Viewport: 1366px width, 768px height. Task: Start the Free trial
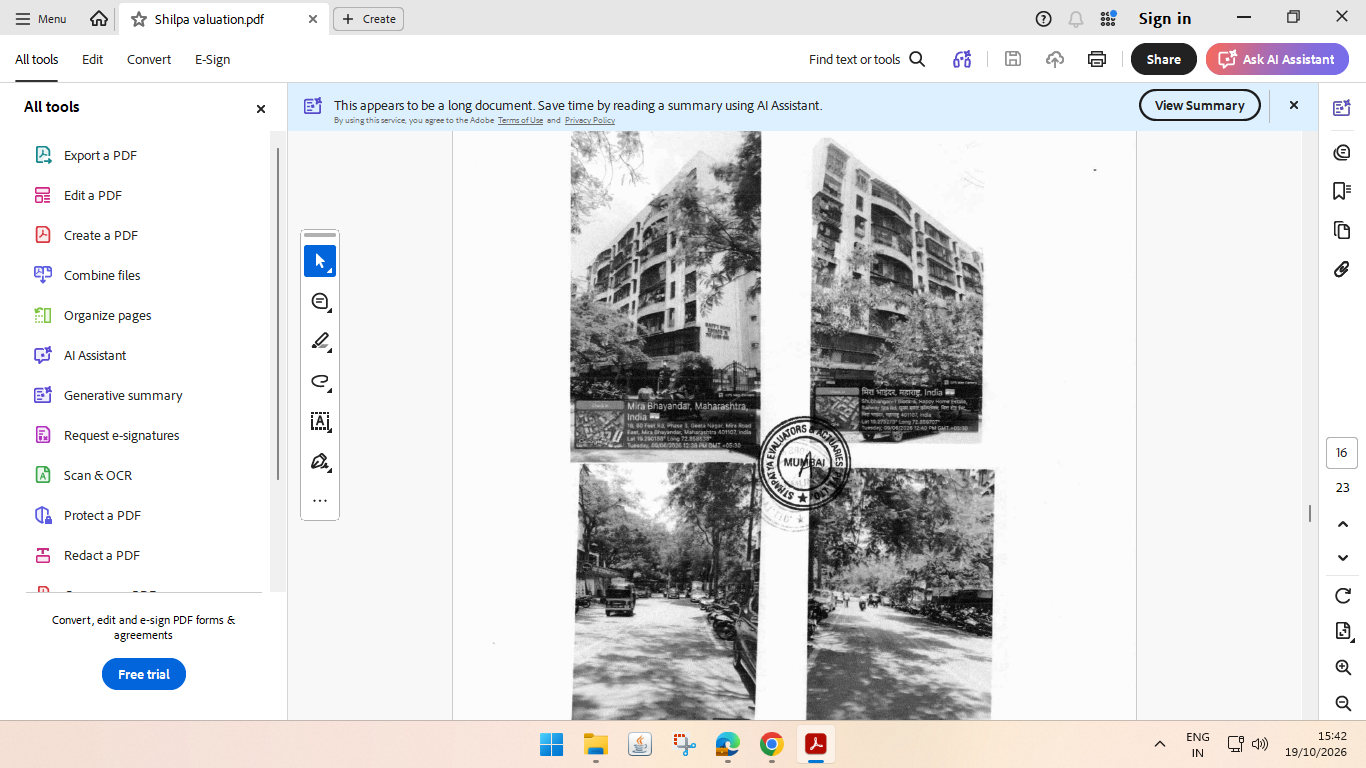(x=144, y=674)
